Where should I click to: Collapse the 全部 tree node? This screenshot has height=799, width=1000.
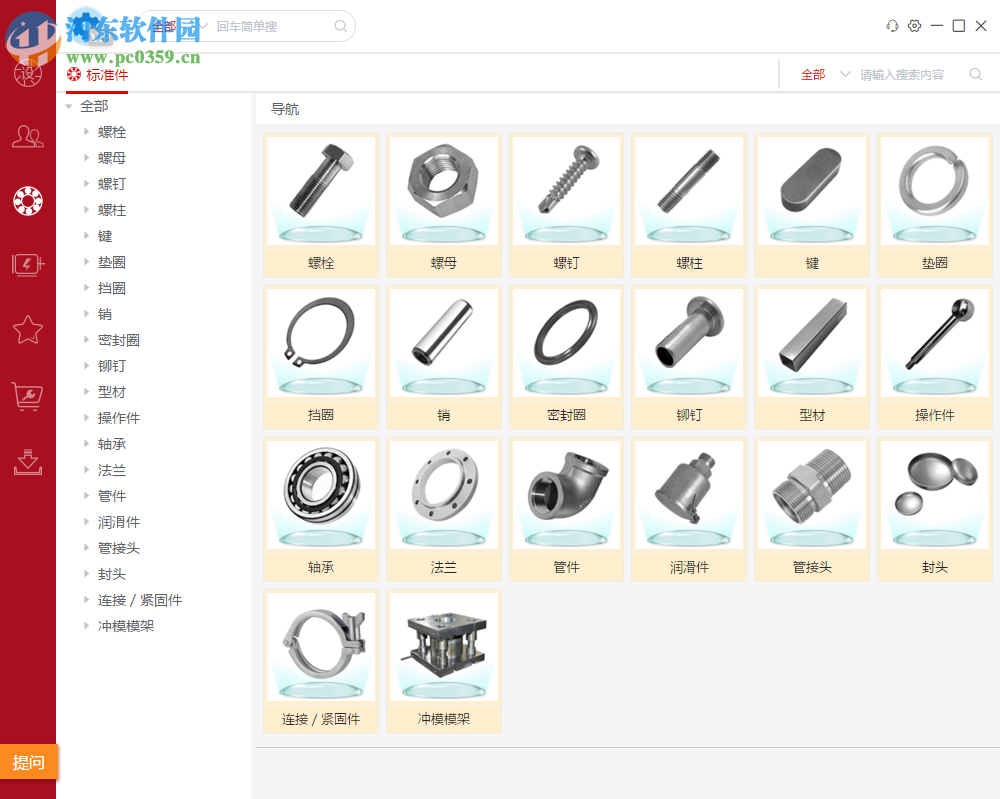(68, 105)
